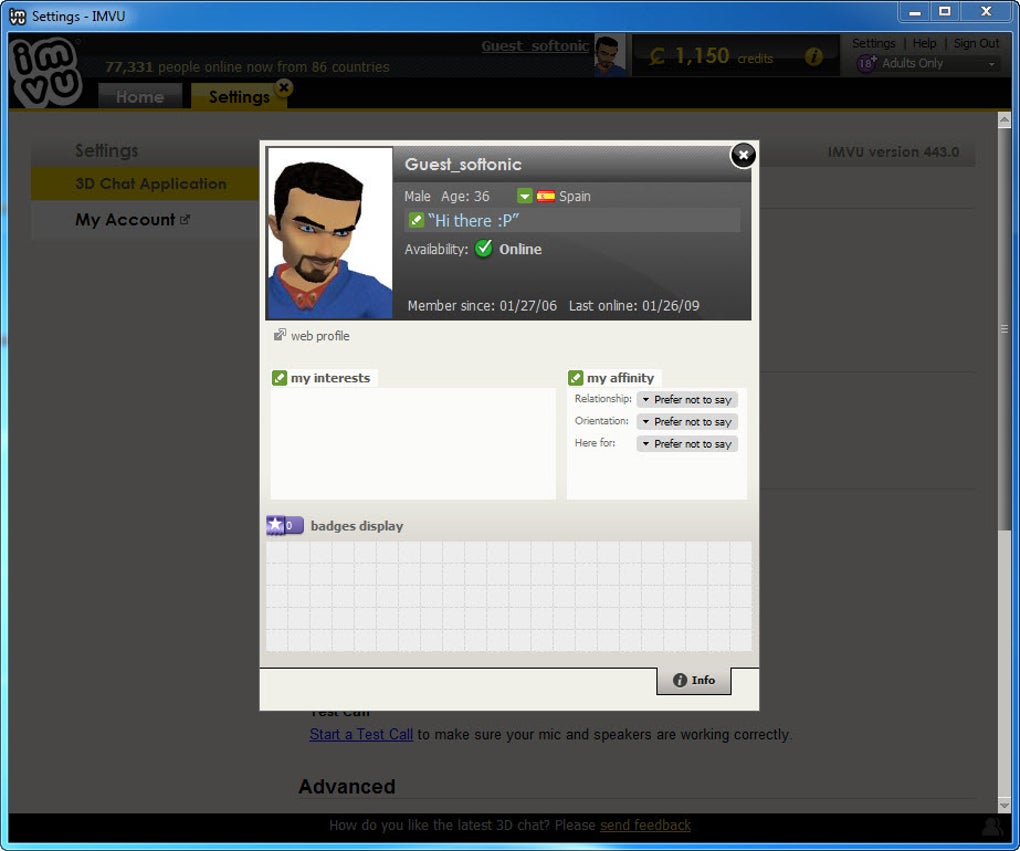Click the scrollbar down arrow

[1004, 805]
